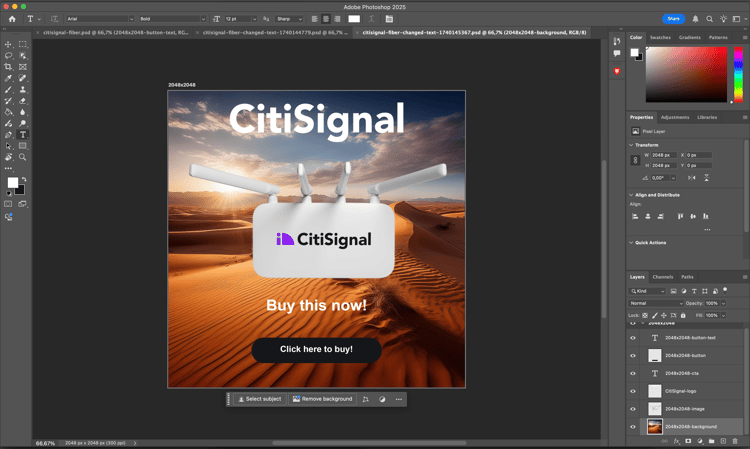Open the Sharp anti-aliasing dropdown
Viewport: 750px width, 449px height.
(x=289, y=19)
